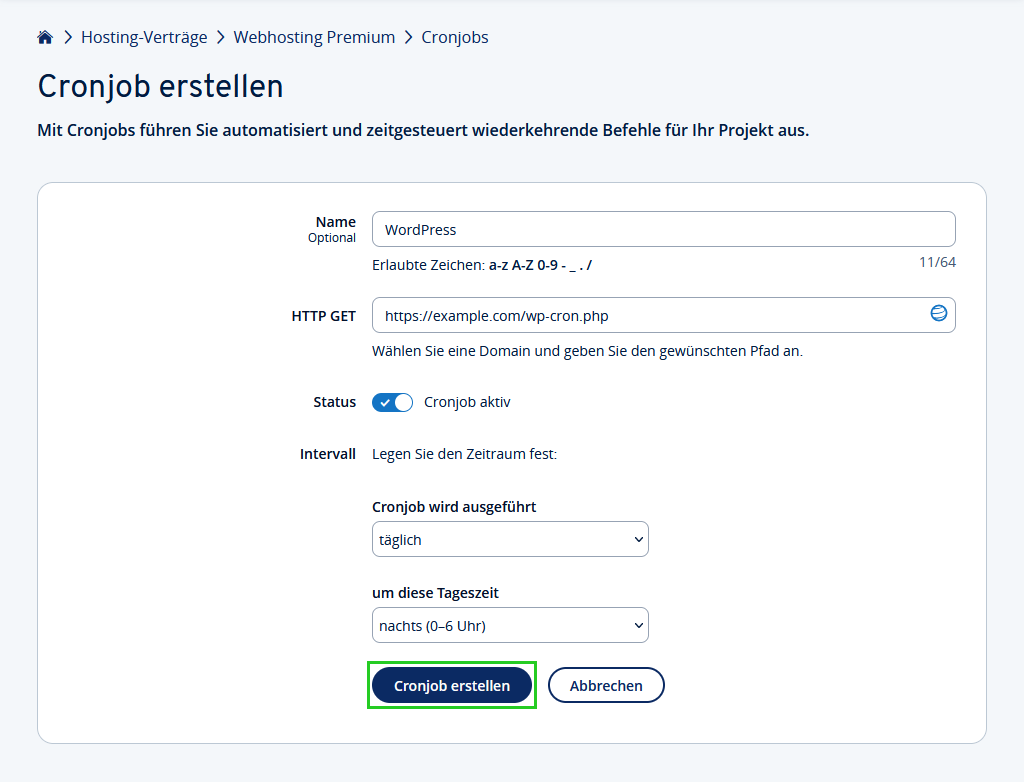
Task: Click into the HTTP GET URL field
Action: coord(650,315)
